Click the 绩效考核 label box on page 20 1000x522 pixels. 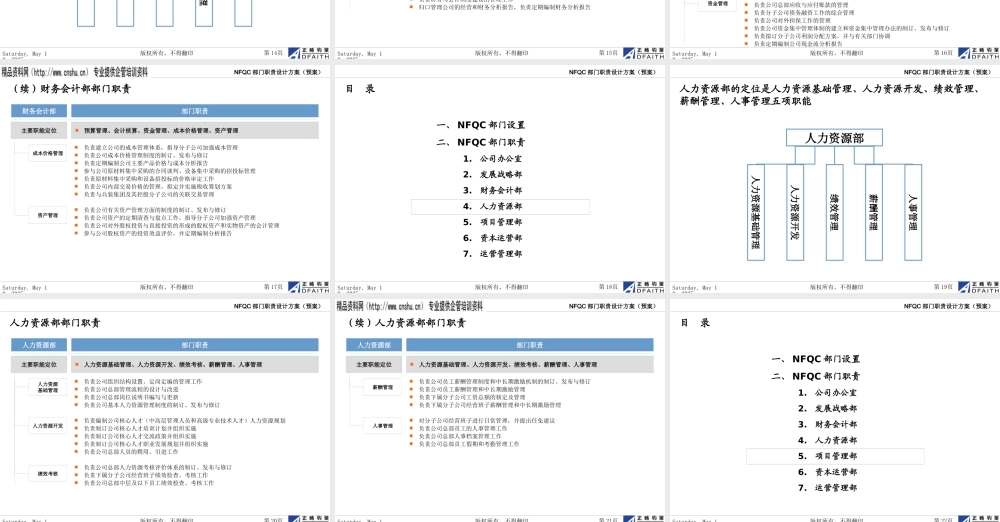(48, 474)
